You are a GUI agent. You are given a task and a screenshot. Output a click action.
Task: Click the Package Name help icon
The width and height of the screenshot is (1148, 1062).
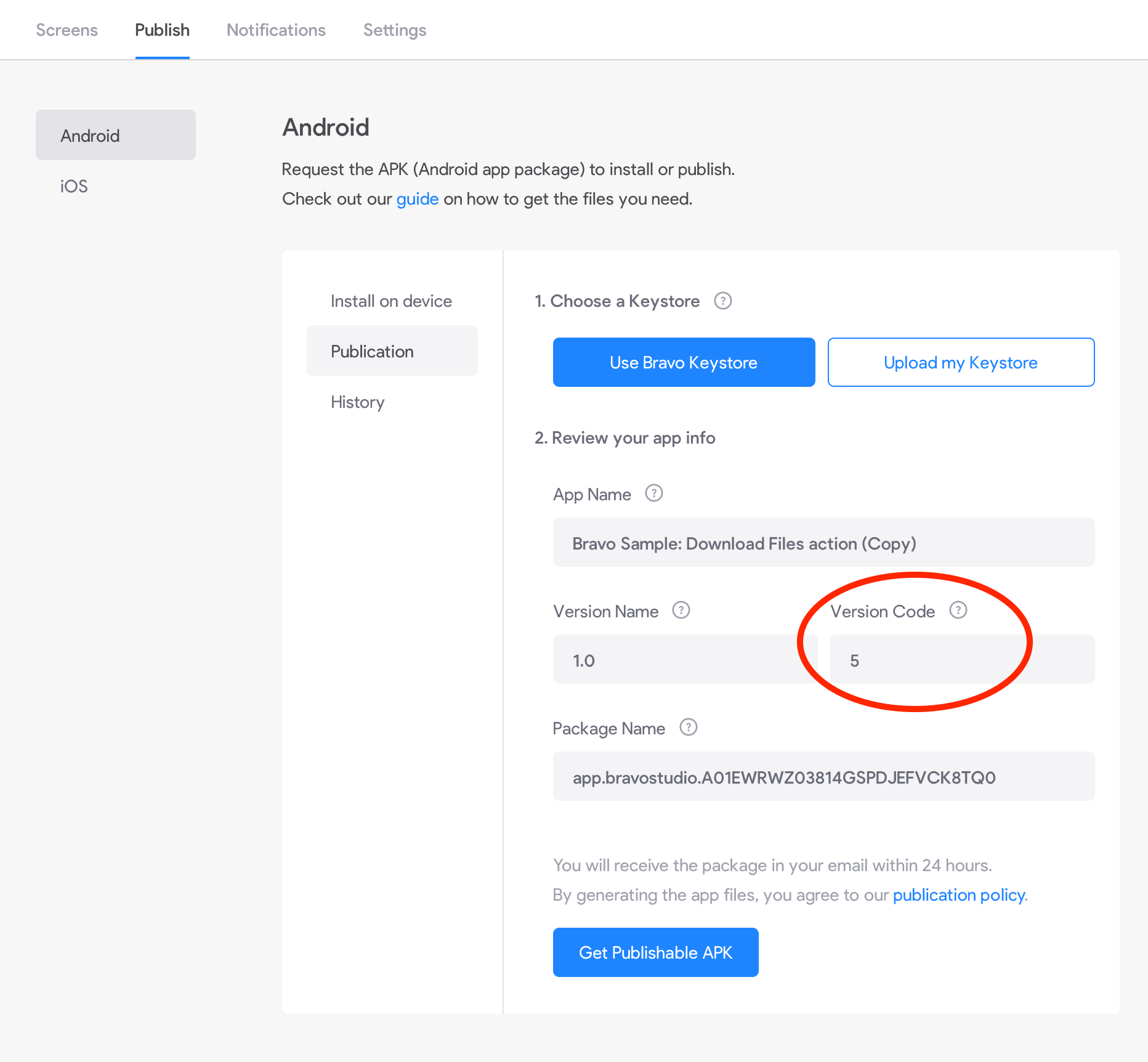click(x=688, y=728)
